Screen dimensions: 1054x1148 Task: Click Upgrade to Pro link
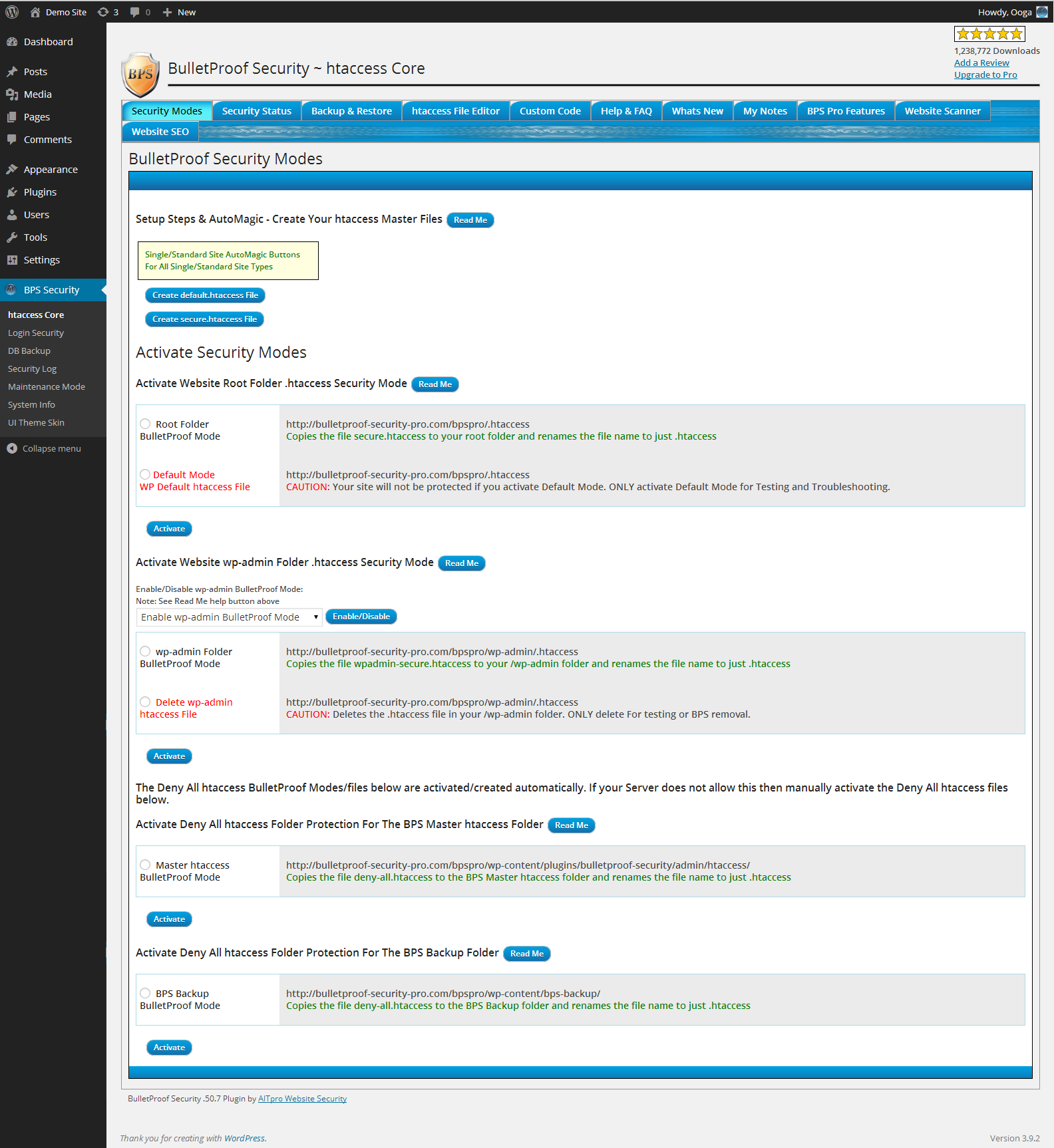coord(985,75)
